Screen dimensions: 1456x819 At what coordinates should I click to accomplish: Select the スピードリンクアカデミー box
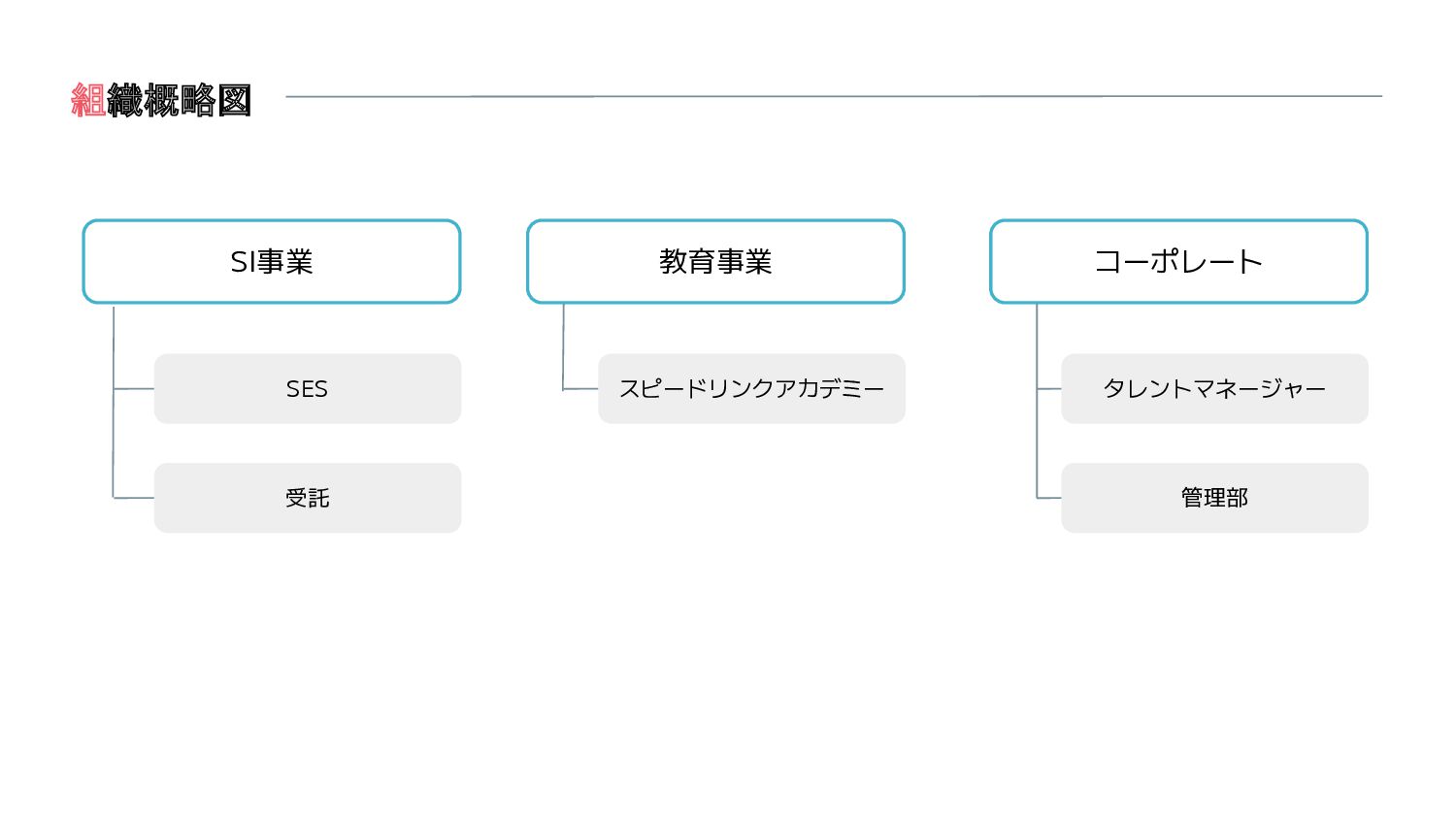pos(751,388)
